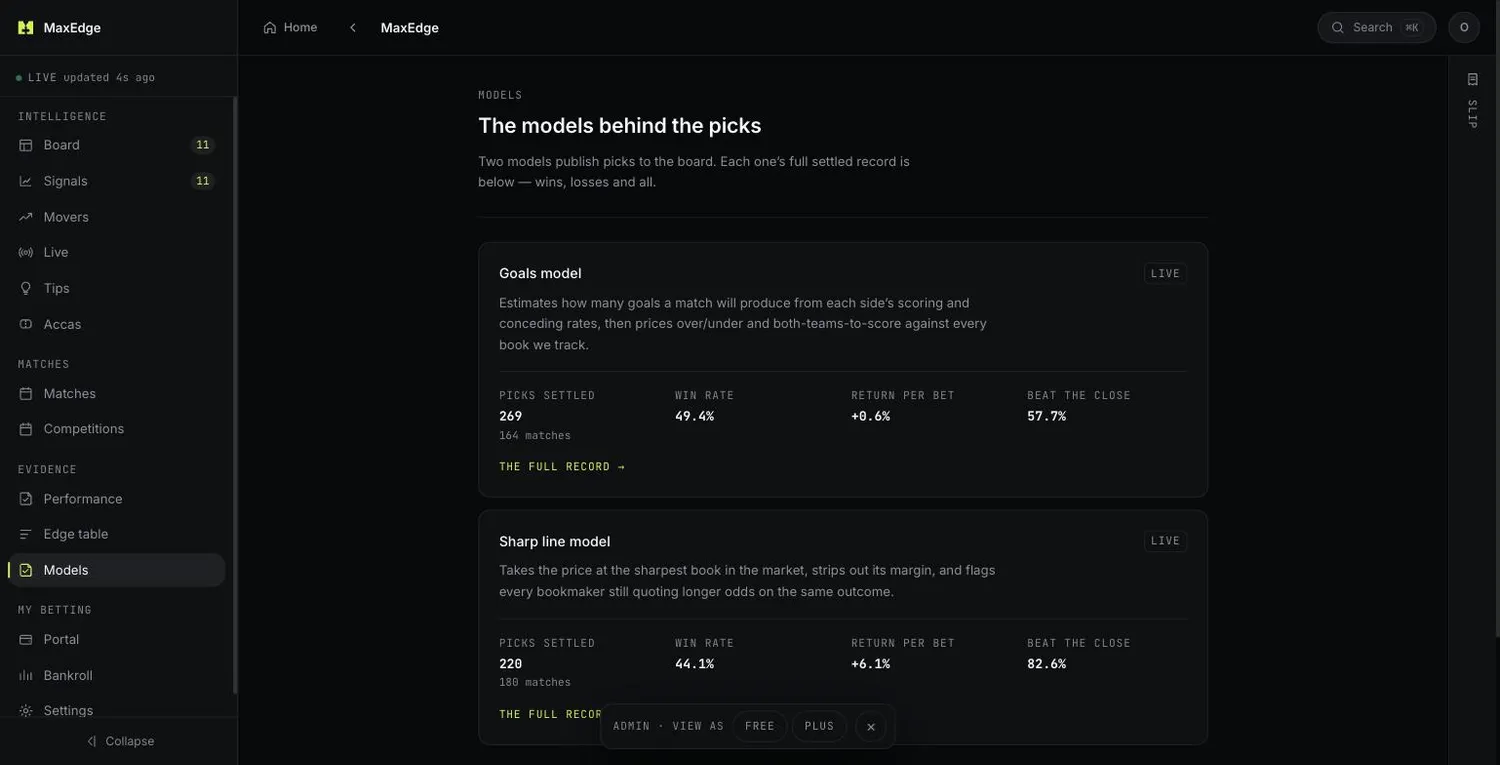Click the Home icon in top bar
The width and height of the screenshot is (1500, 765).
pyautogui.click(x=270, y=28)
